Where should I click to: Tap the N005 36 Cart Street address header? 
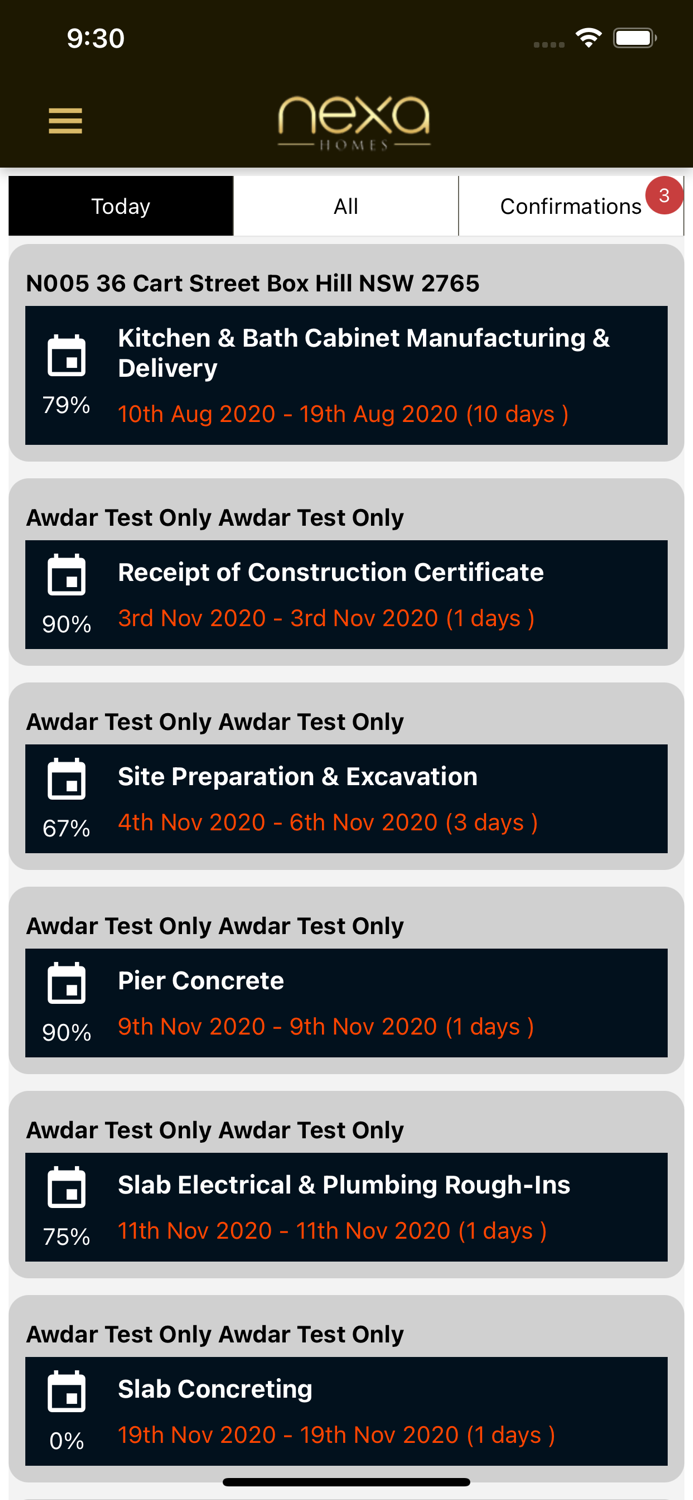[253, 283]
